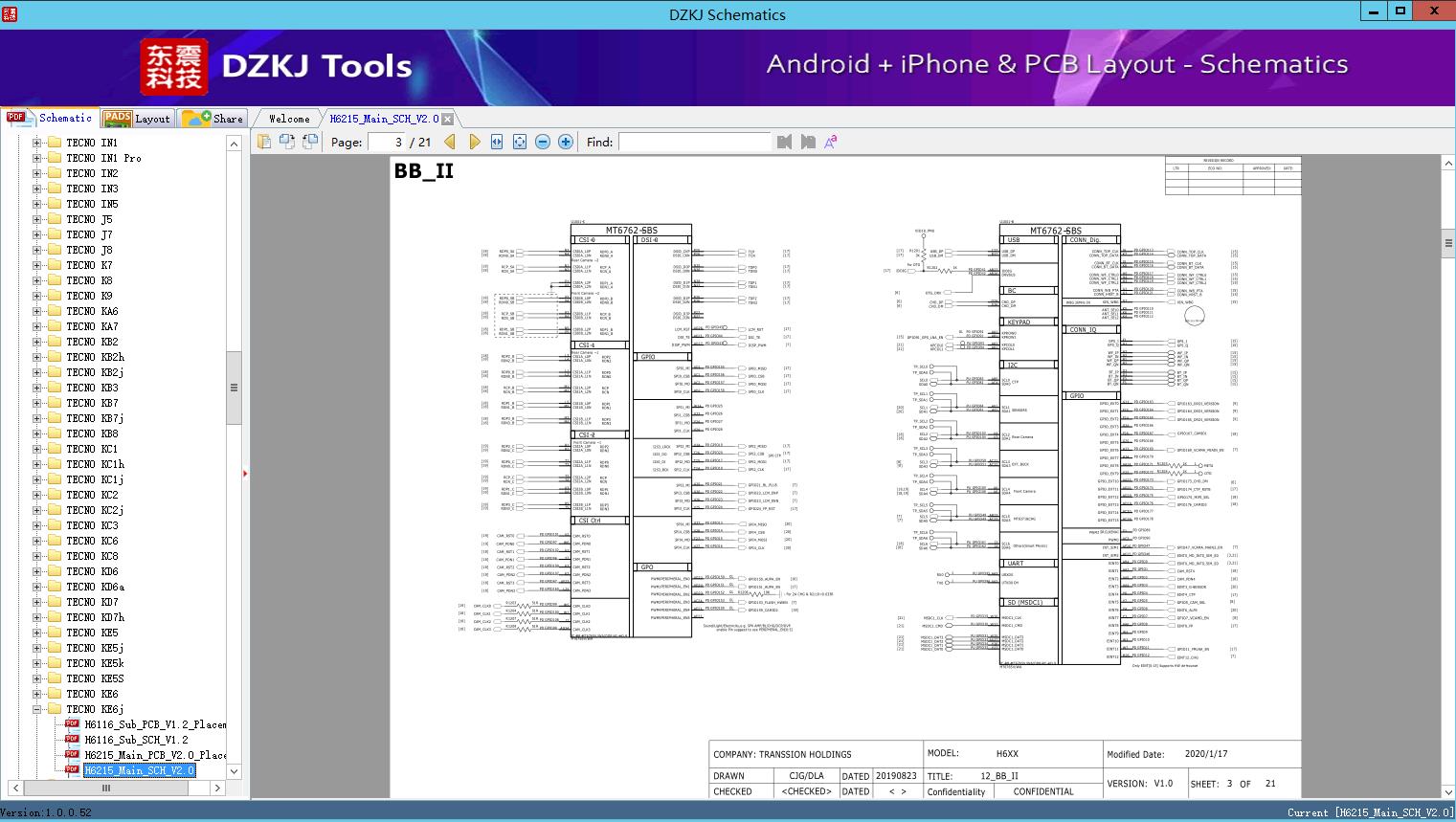
Task: Select TECNO KE5k tree item
Action: tap(95, 663)
